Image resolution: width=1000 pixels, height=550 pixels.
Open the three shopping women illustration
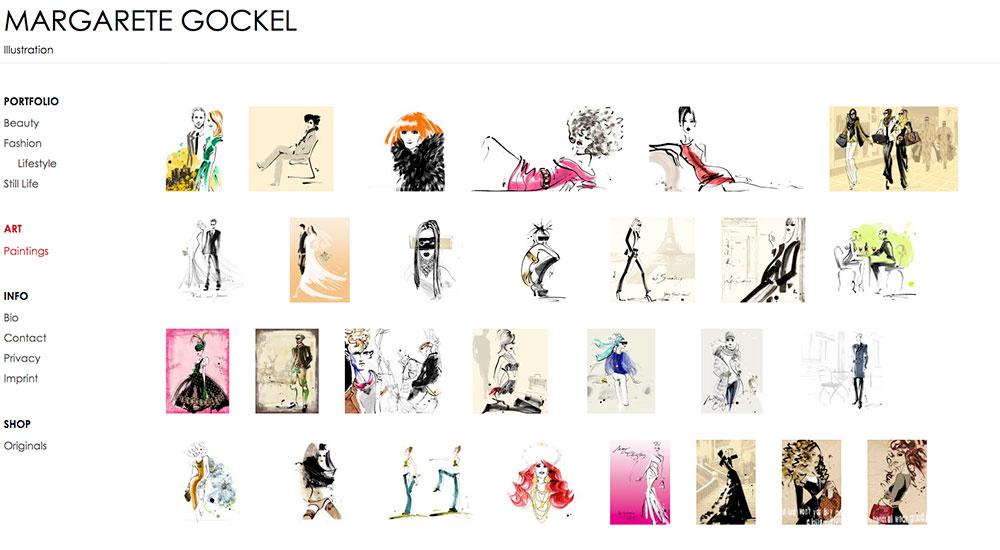tap(893, 149)
